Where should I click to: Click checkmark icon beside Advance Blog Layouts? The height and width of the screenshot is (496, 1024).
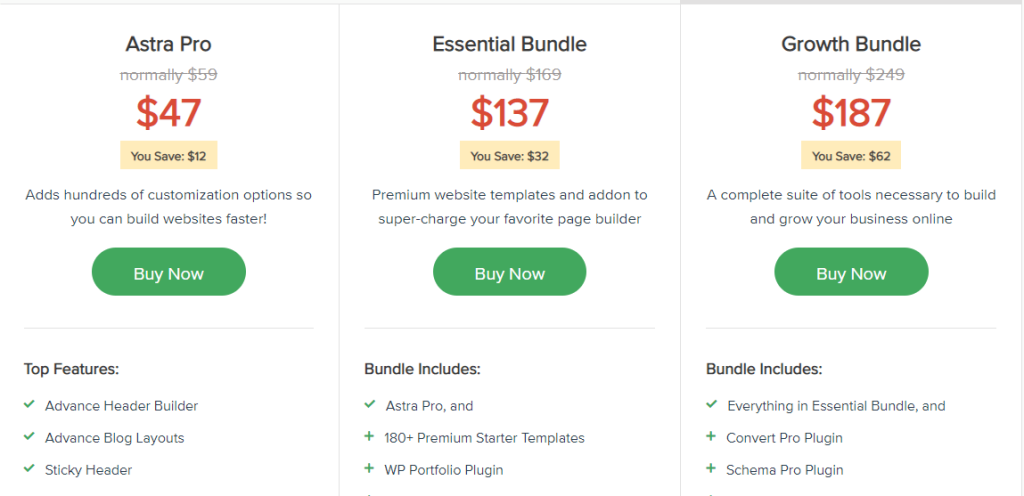pyautogui.click(x=29, y=437)
